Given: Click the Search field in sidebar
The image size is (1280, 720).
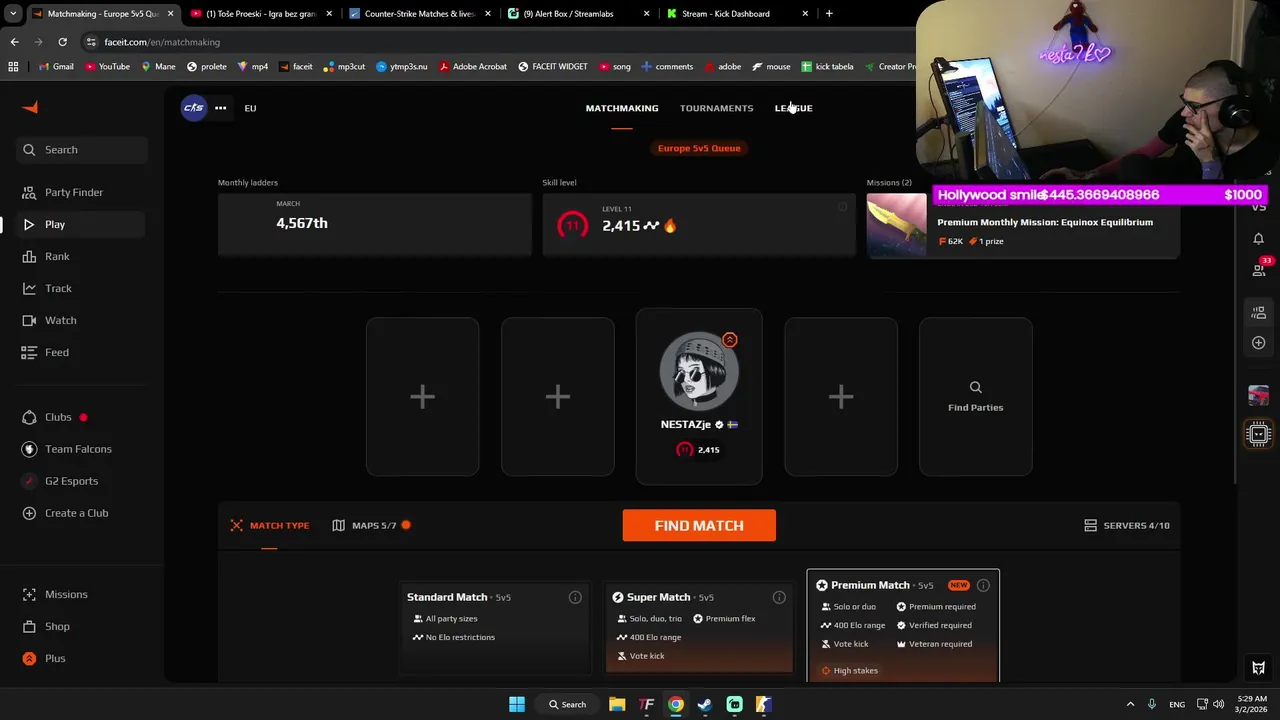Looking at the screenshot, I should pos(82,150).
